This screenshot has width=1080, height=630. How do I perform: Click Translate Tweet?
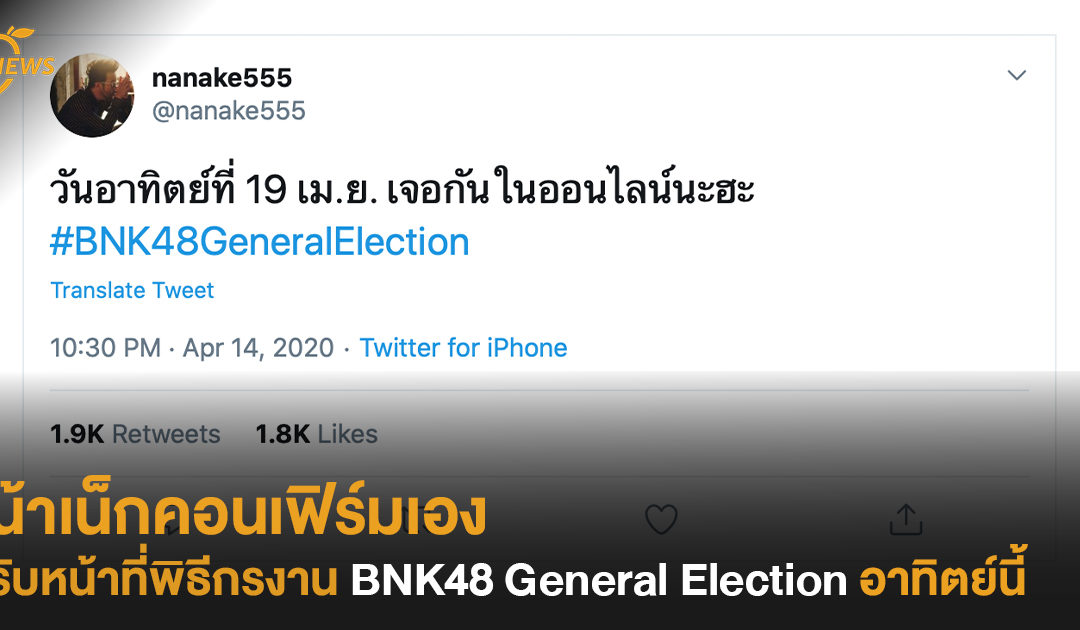(x=132, y=291)
